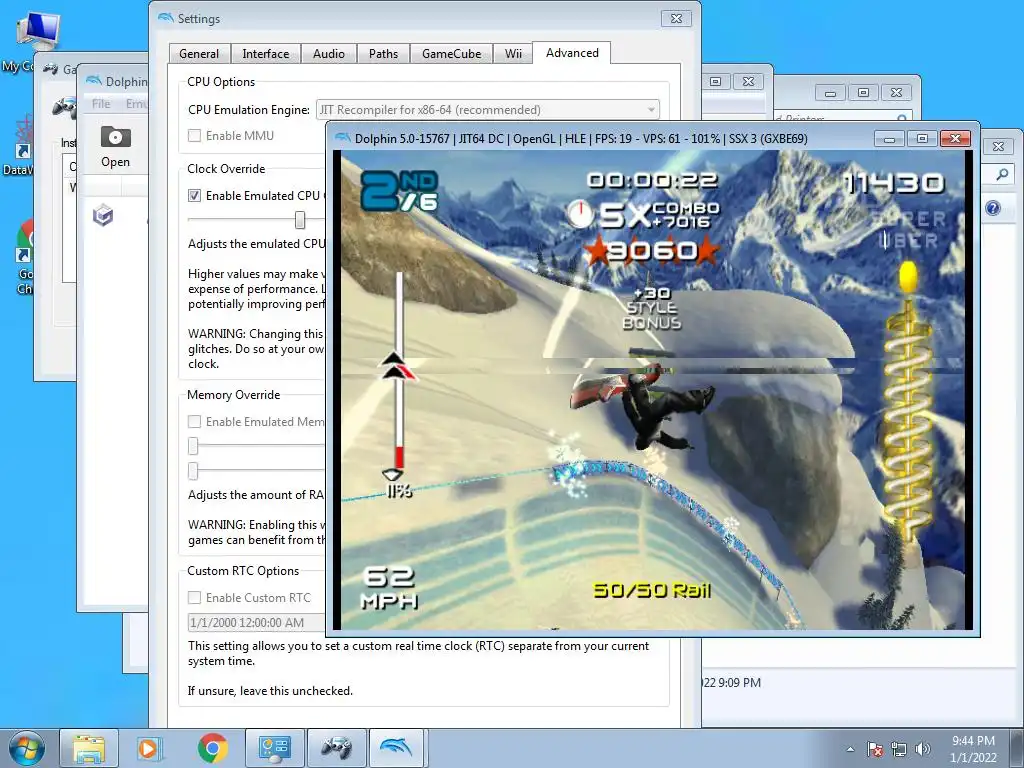This screenshot has height=768, width=1024.
Task: Click the first Memory Override slider handle
Action: [x=193, y=446]
